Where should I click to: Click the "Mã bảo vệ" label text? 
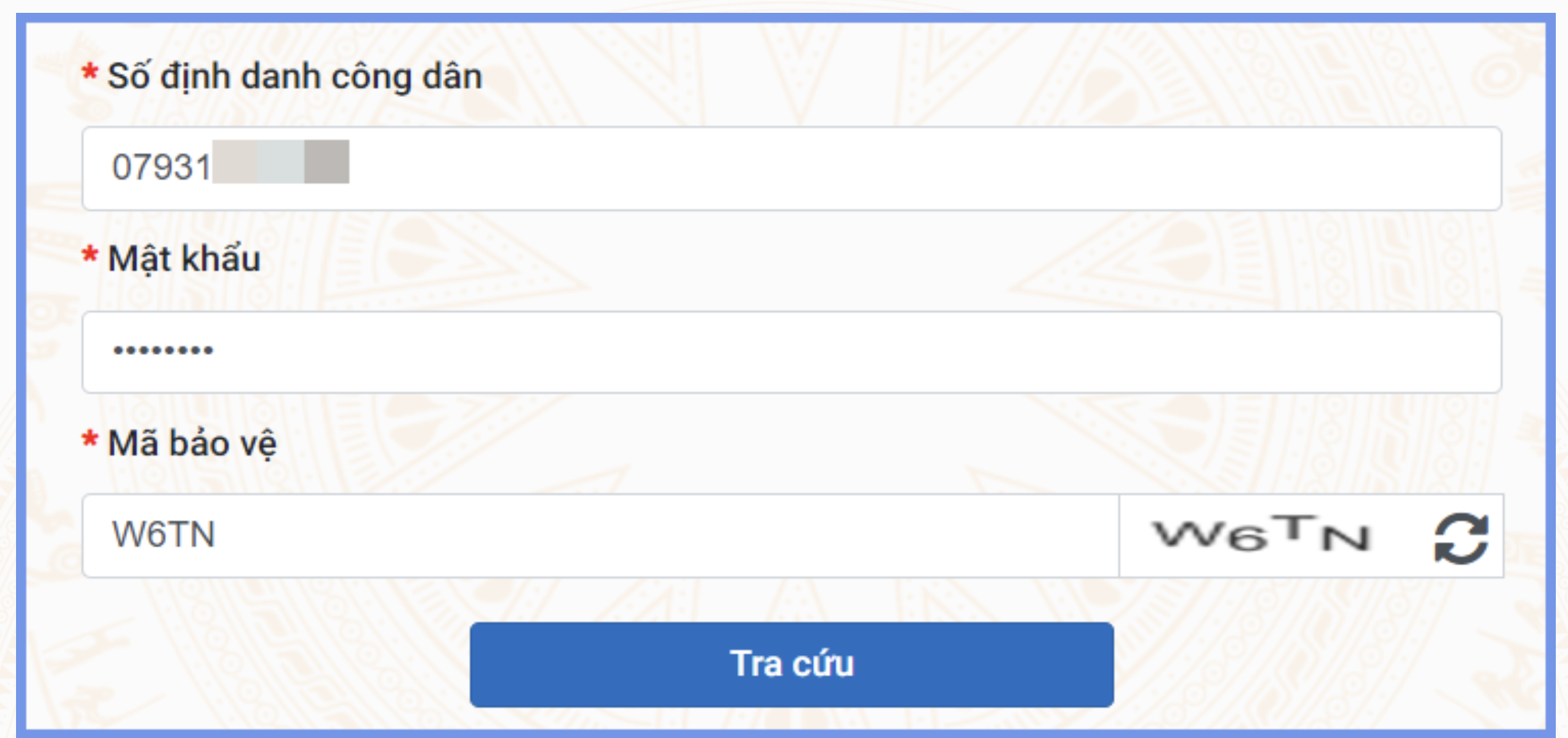pos(192,443)
